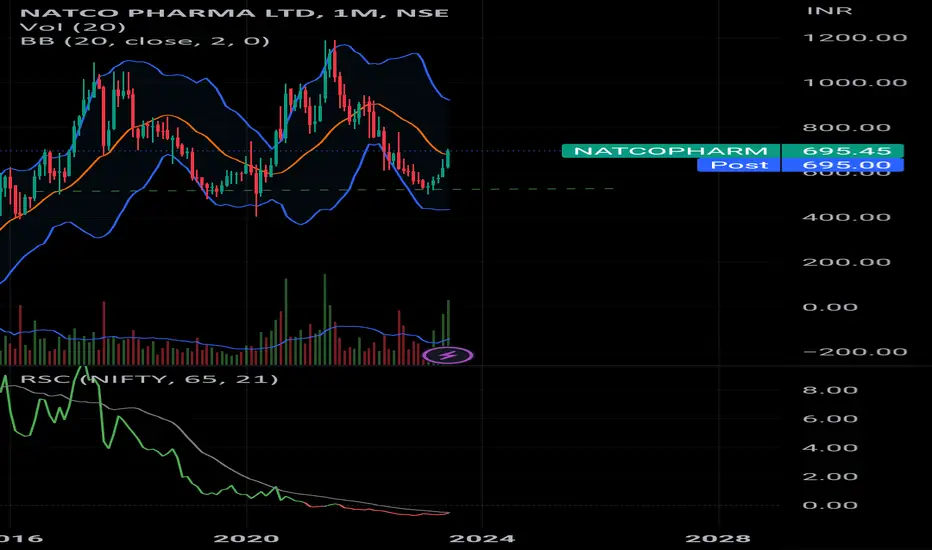Click the 2.00 RSC axis value
This screenshot has height=550, width=932.
(830, 476)
